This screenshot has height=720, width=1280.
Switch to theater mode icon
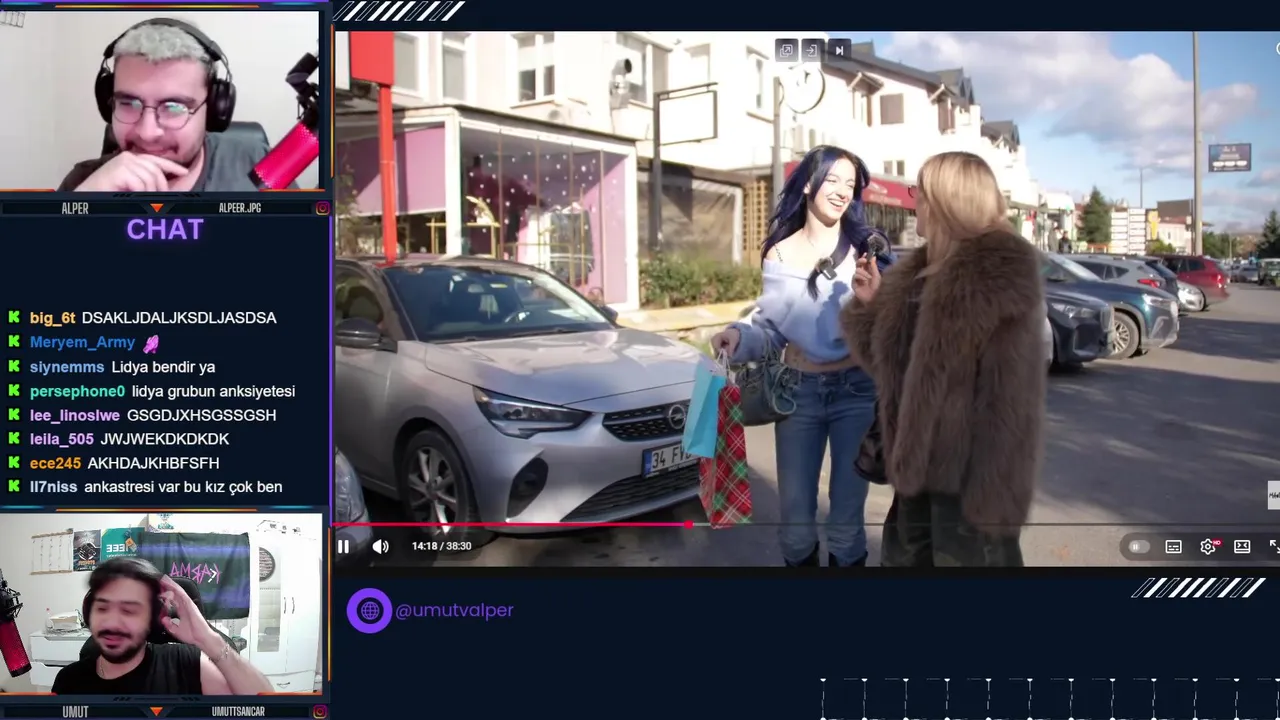point(1242,546)
